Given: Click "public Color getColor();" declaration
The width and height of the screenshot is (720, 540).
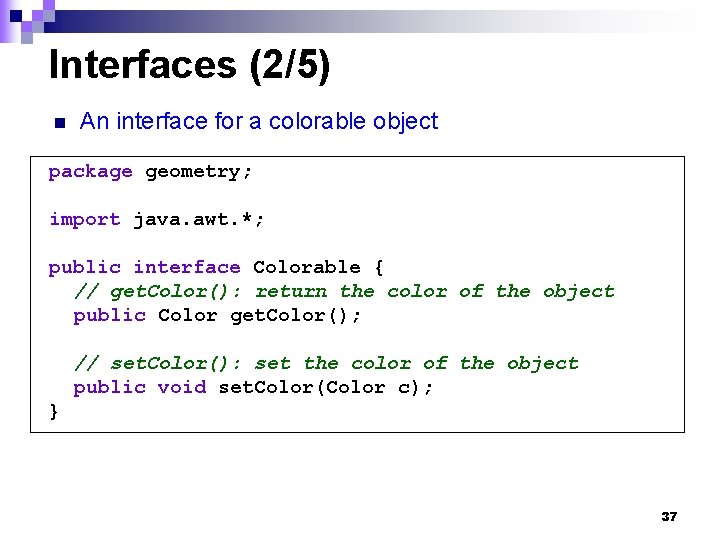Looking at the screenshot, I should click(x=217, y=316).
